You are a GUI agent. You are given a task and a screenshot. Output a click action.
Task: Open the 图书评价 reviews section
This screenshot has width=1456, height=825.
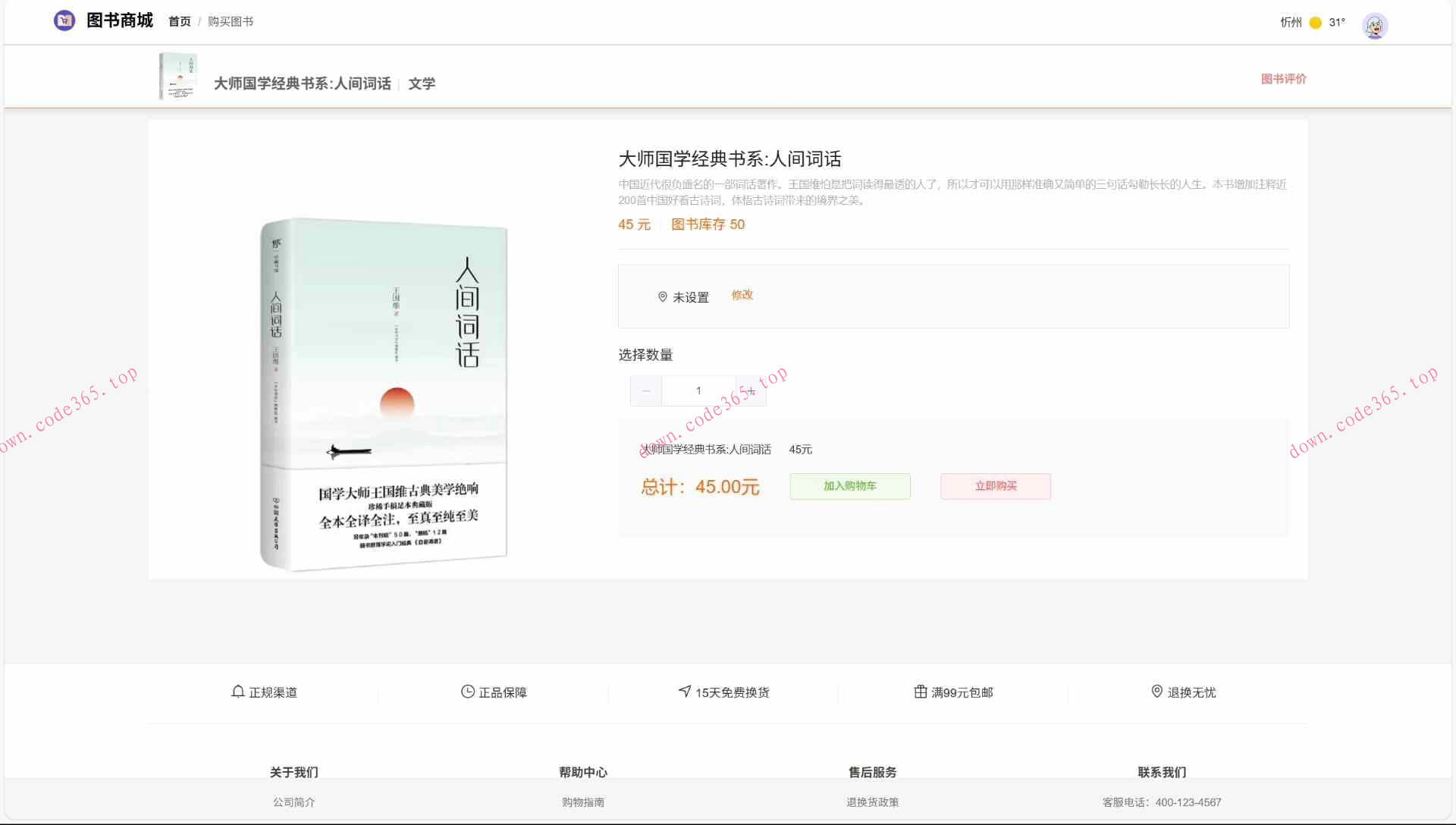pyautogui.click(x=1283, y=79)
